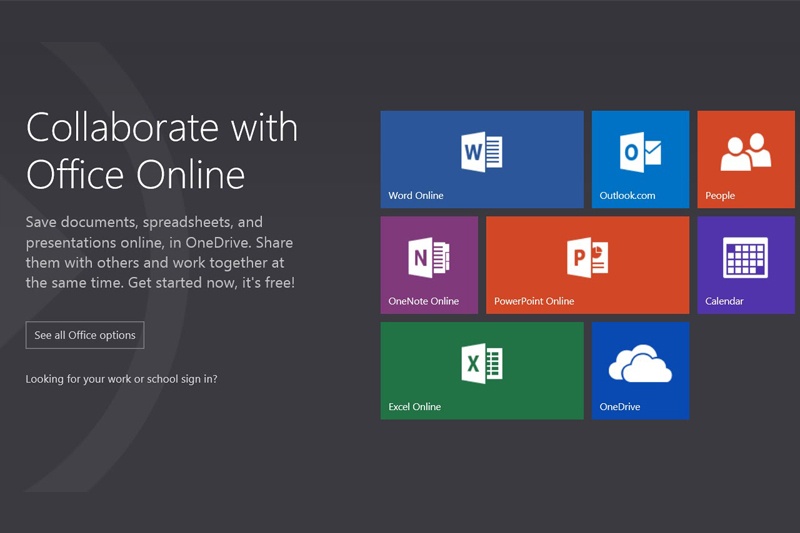
Task: Click the Outlook.com label text
Action: [627, 195]
